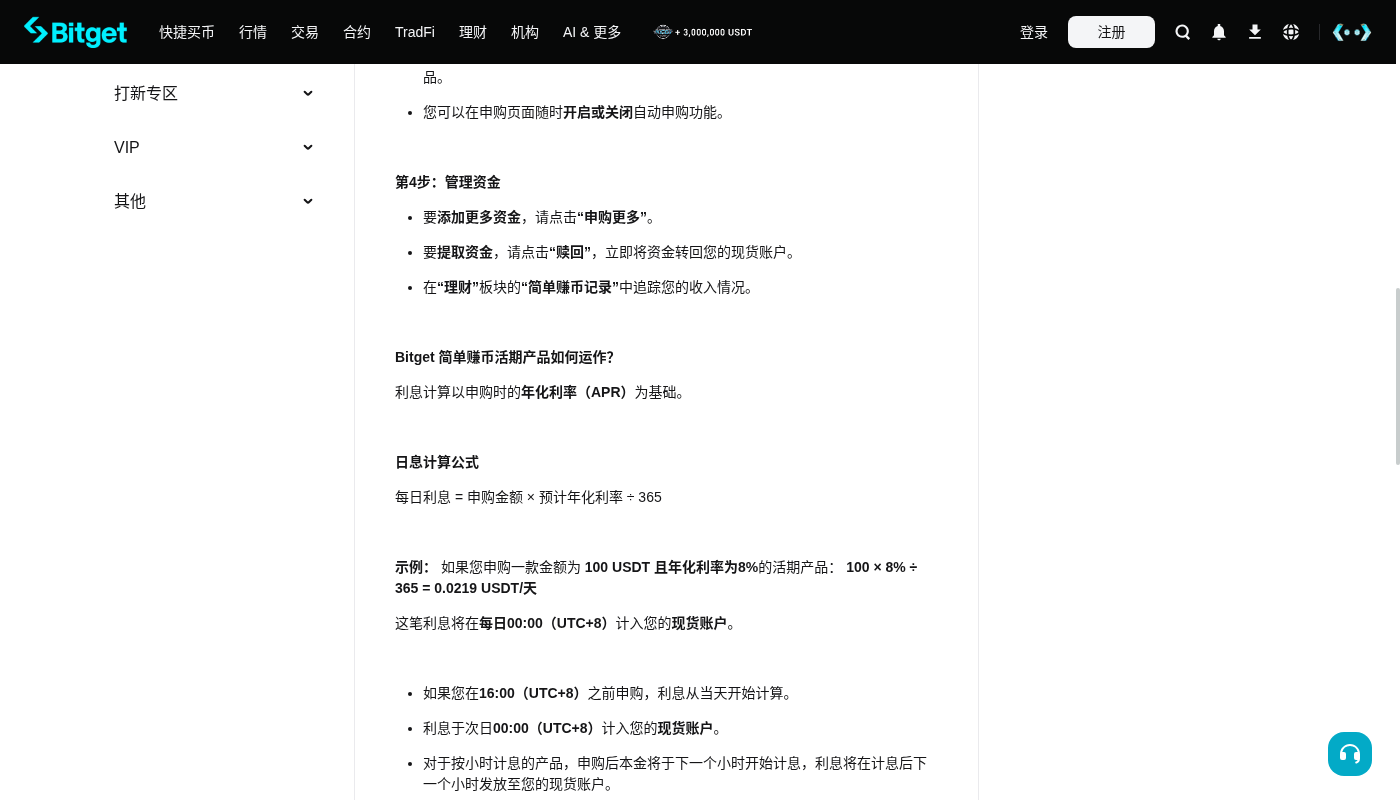
Task: Click the 日息计算公式 heading
Action: click(x=437, y=462)
